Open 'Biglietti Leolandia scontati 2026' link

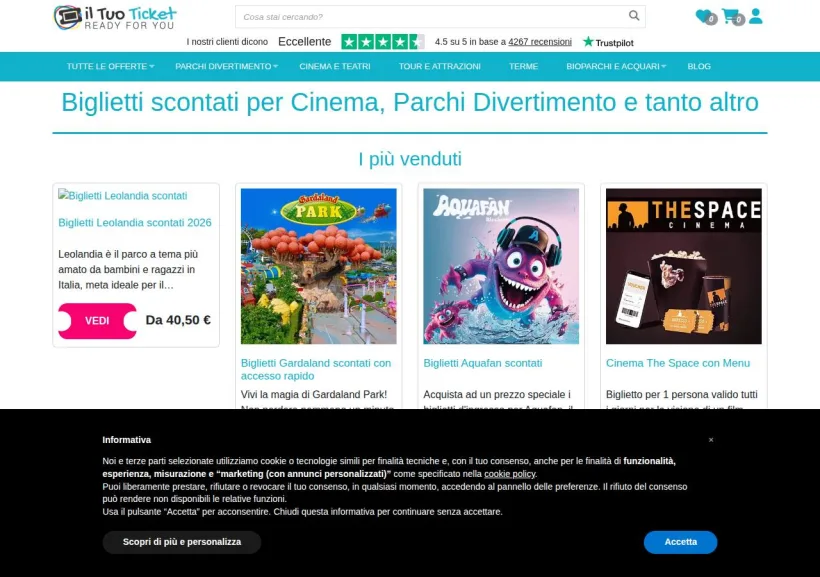pyautogui.click(x=135, y=223)
